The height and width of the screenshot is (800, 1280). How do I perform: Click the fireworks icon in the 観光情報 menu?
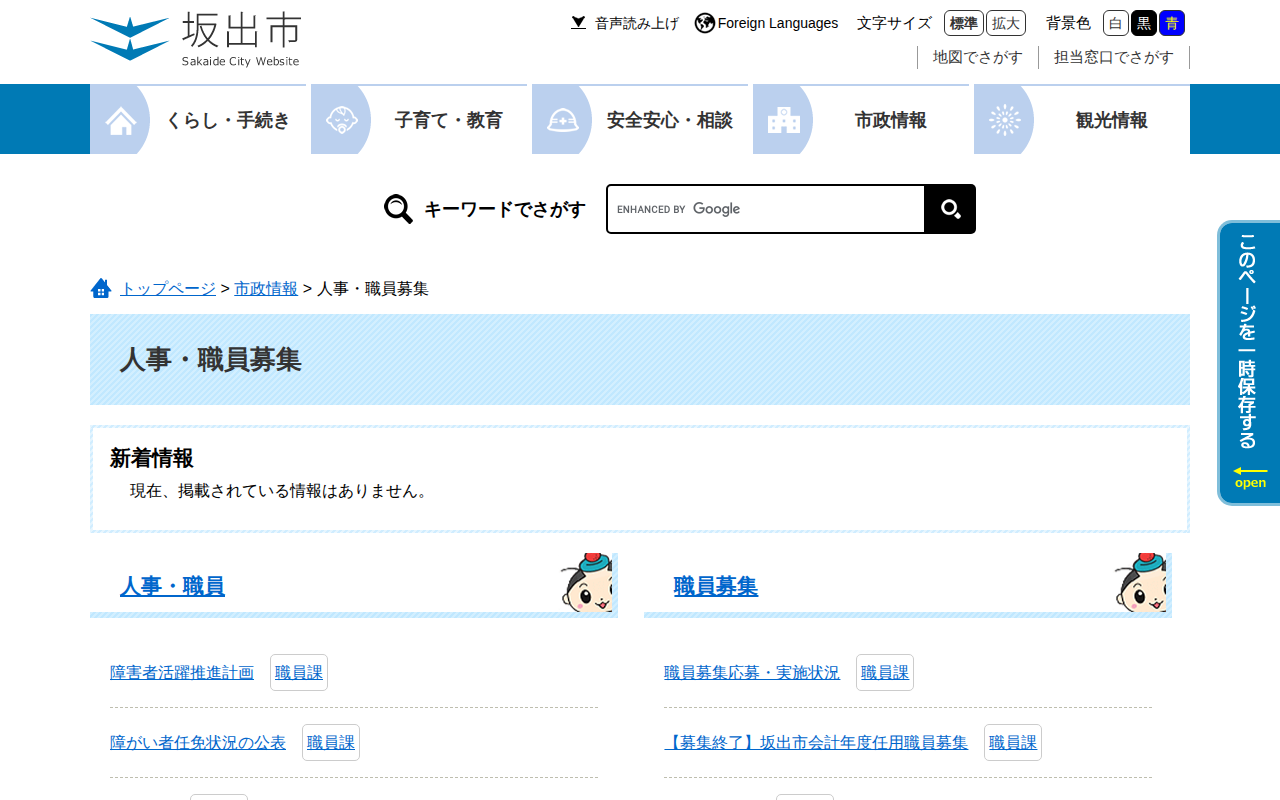tap(1005, 120)
